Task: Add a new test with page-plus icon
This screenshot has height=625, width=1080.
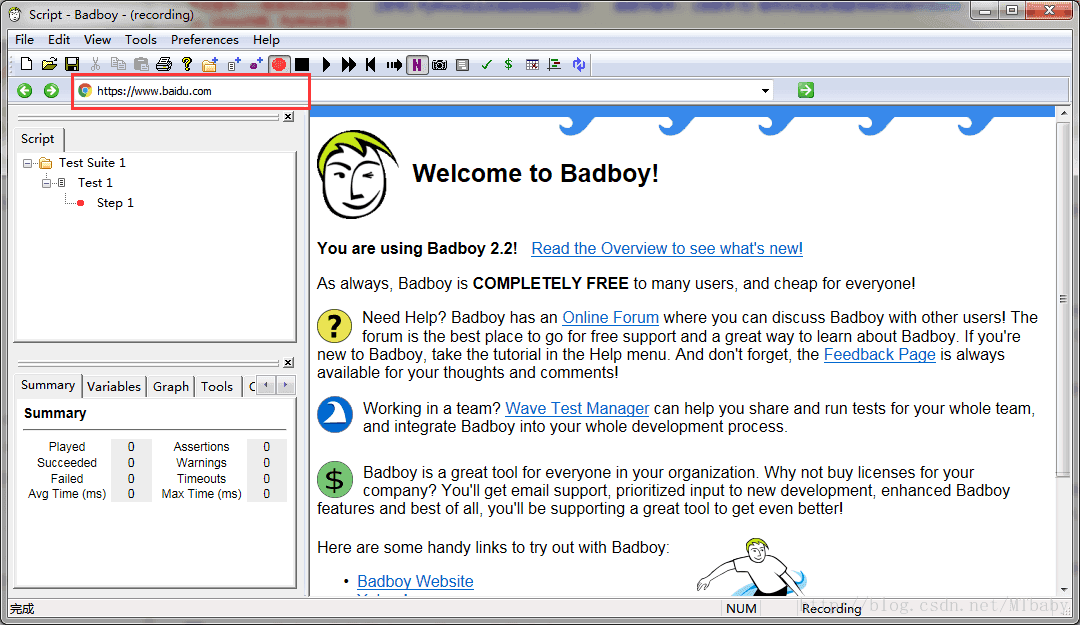Action: (233, 64)
